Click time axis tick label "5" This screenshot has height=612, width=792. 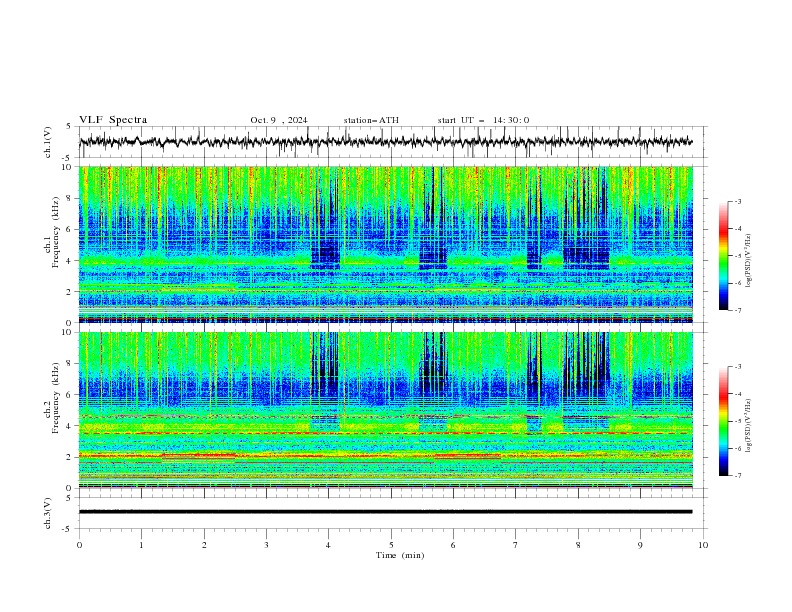click(x=391, y=545)
